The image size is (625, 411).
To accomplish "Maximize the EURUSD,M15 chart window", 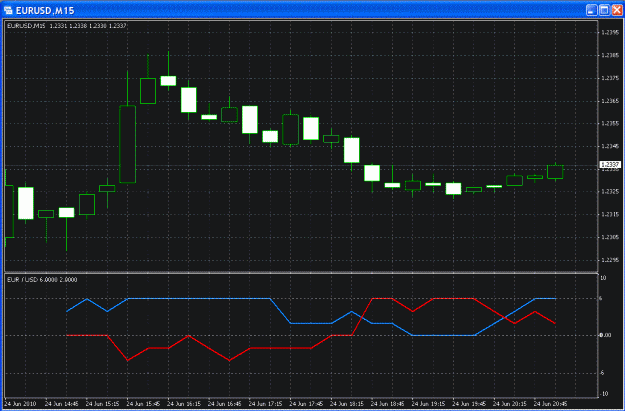I will 604,10.
